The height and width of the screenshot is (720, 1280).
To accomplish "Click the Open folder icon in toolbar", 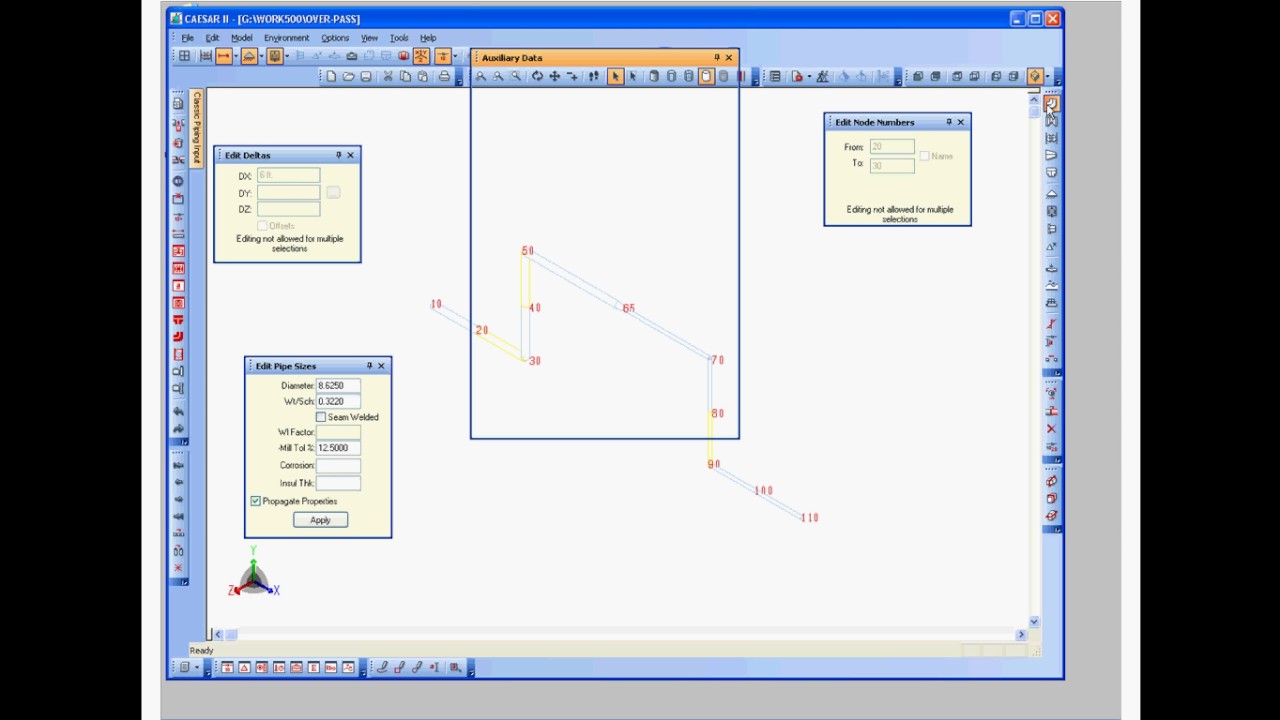I will [348, 77].
